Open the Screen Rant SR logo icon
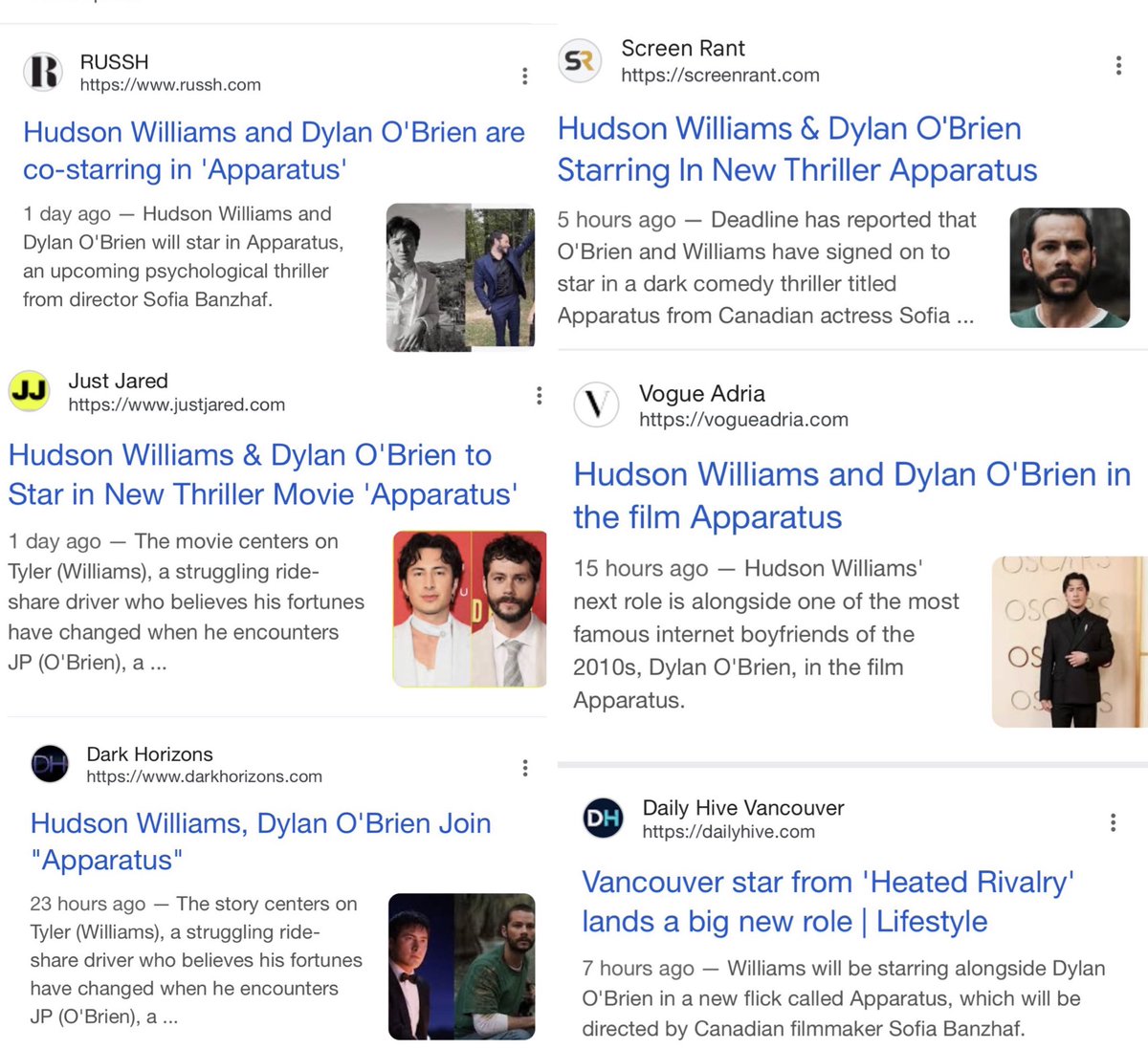1148x1049 pixels. (580, 61)
